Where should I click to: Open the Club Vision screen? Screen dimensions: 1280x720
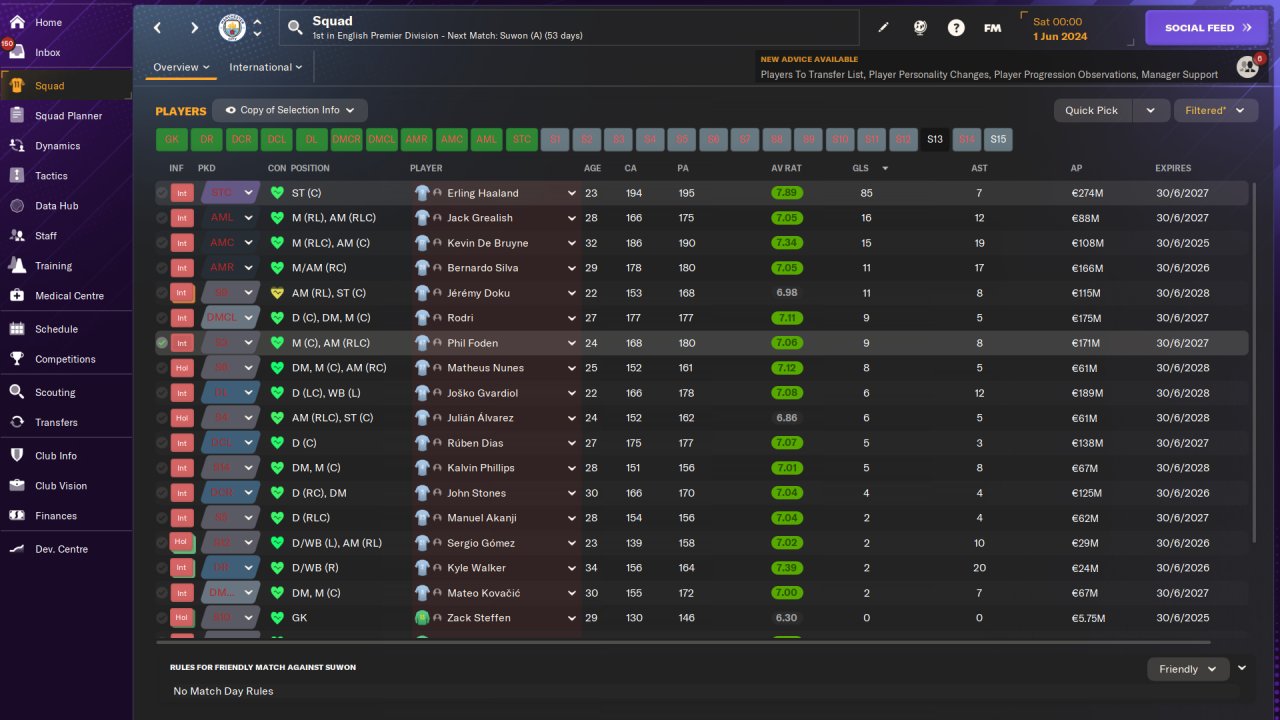(x=61, y=486)
